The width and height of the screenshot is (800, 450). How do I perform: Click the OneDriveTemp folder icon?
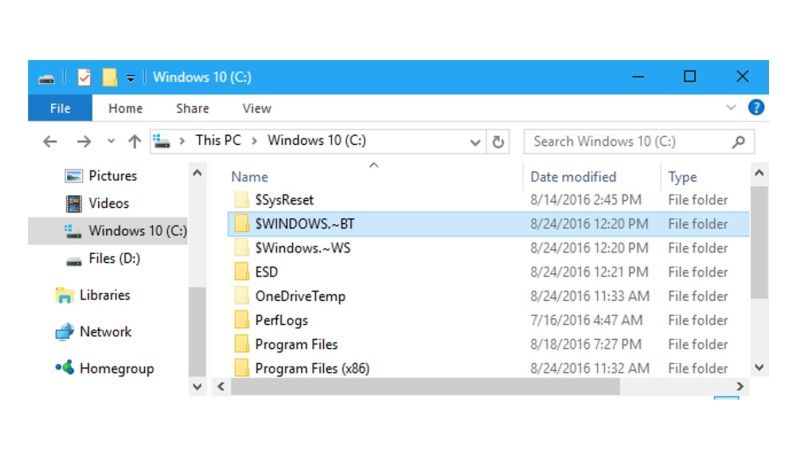[x=241, y=296]
